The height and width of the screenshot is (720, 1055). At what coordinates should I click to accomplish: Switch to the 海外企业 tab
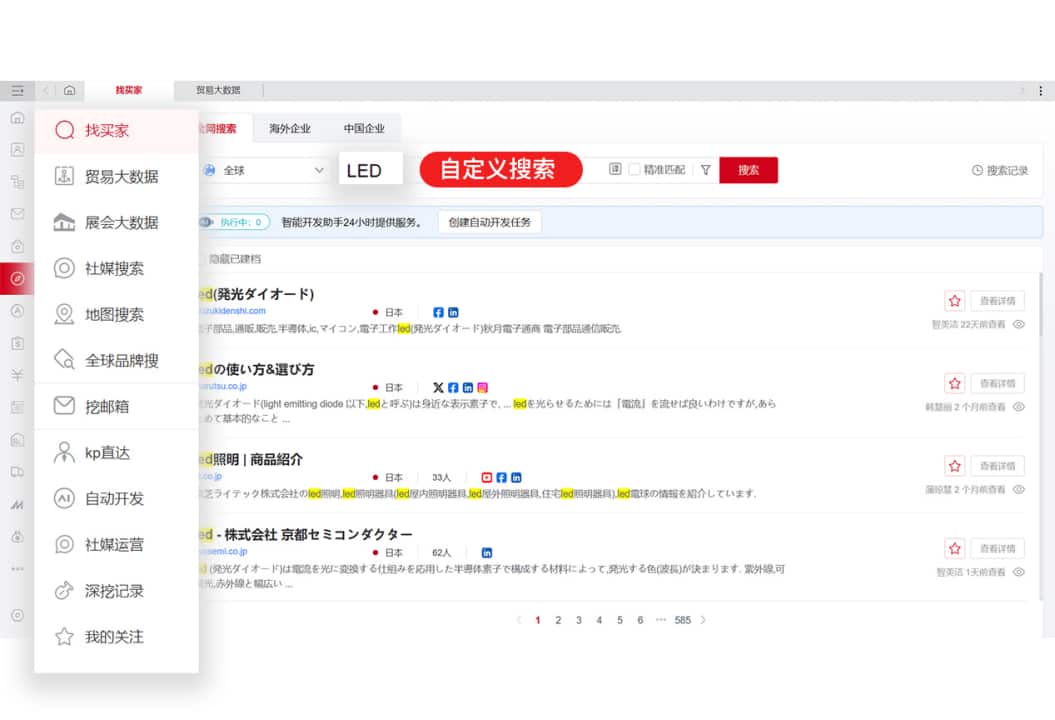point(288,129)
